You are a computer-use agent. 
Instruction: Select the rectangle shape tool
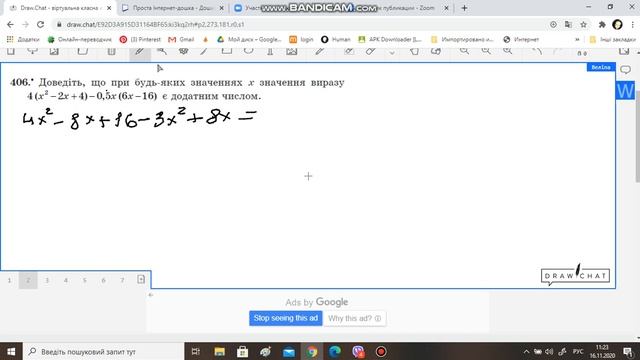click(227, 51)
